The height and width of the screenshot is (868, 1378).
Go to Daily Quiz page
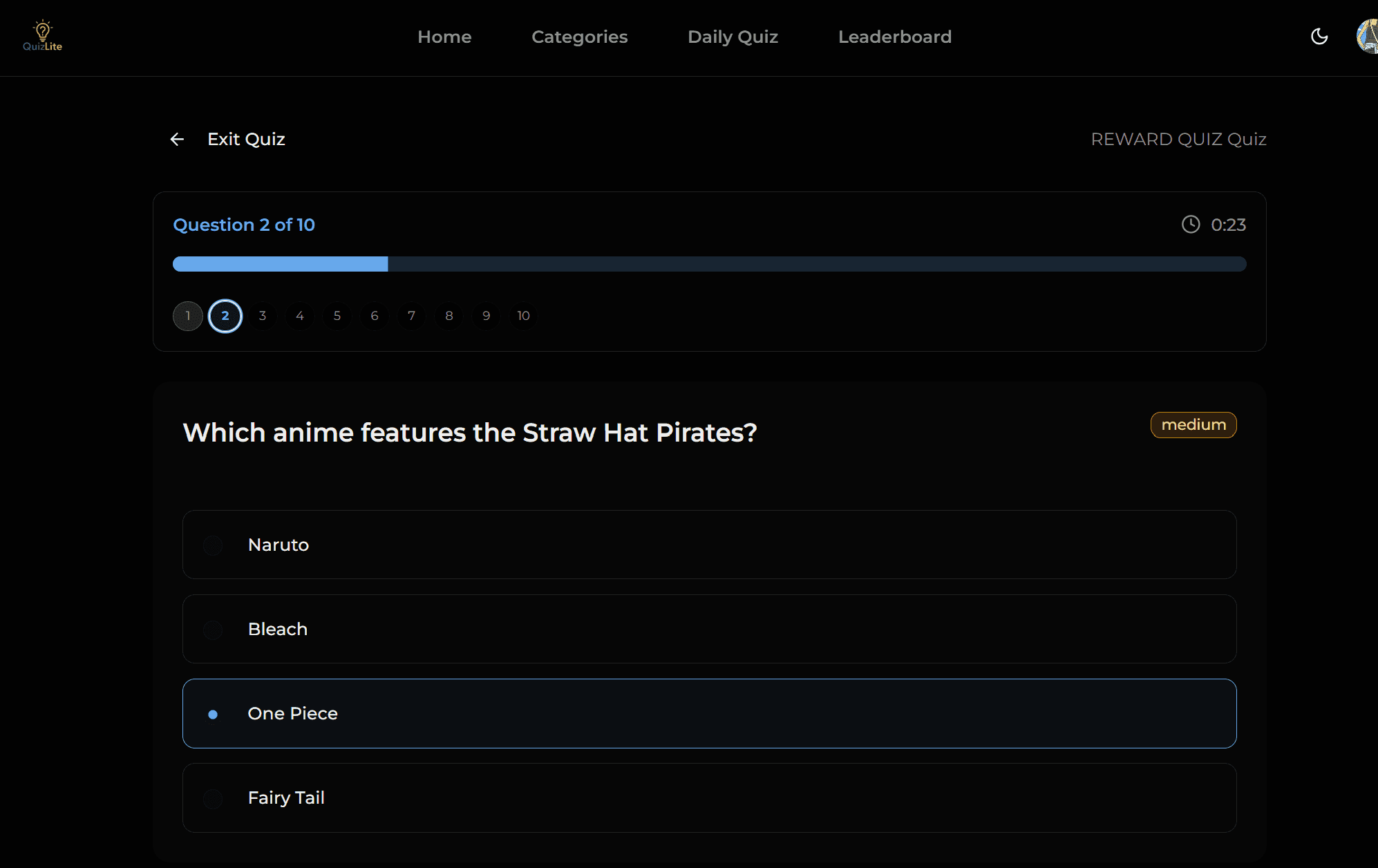733,37
